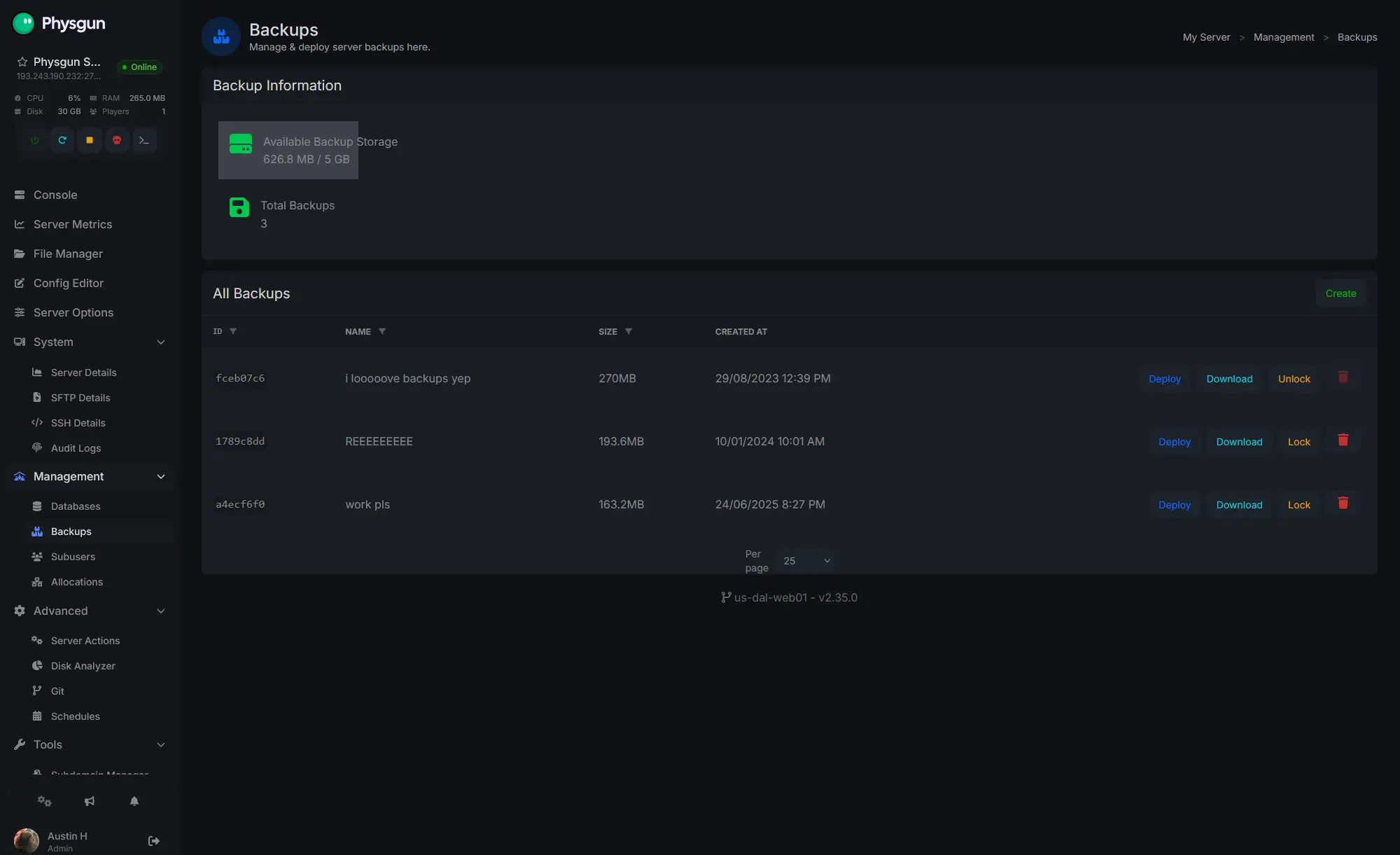
Task: Collapse the System section
Action: click(x=90, y=342)
